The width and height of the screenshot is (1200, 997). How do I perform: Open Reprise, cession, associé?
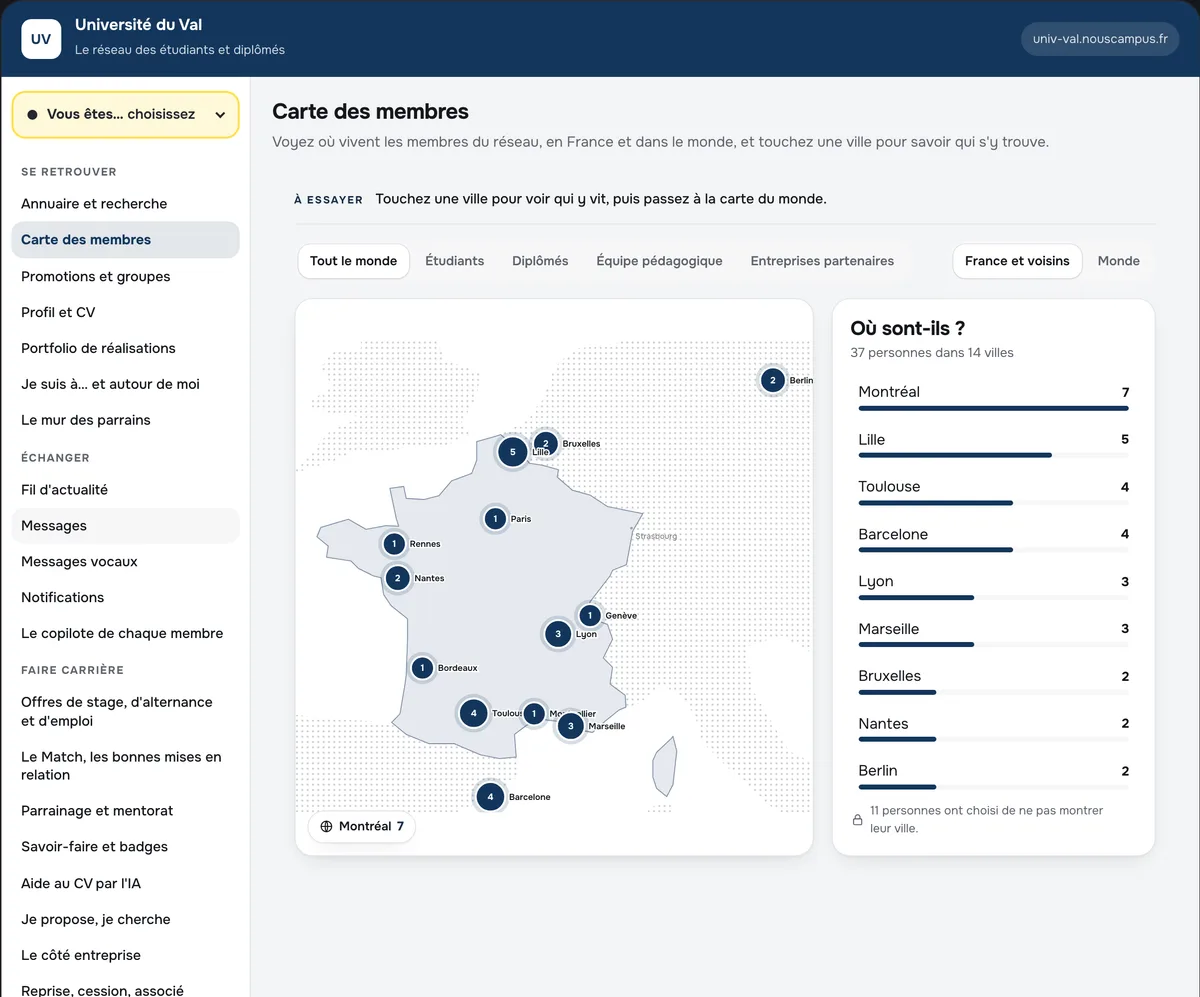click(125, 989)
